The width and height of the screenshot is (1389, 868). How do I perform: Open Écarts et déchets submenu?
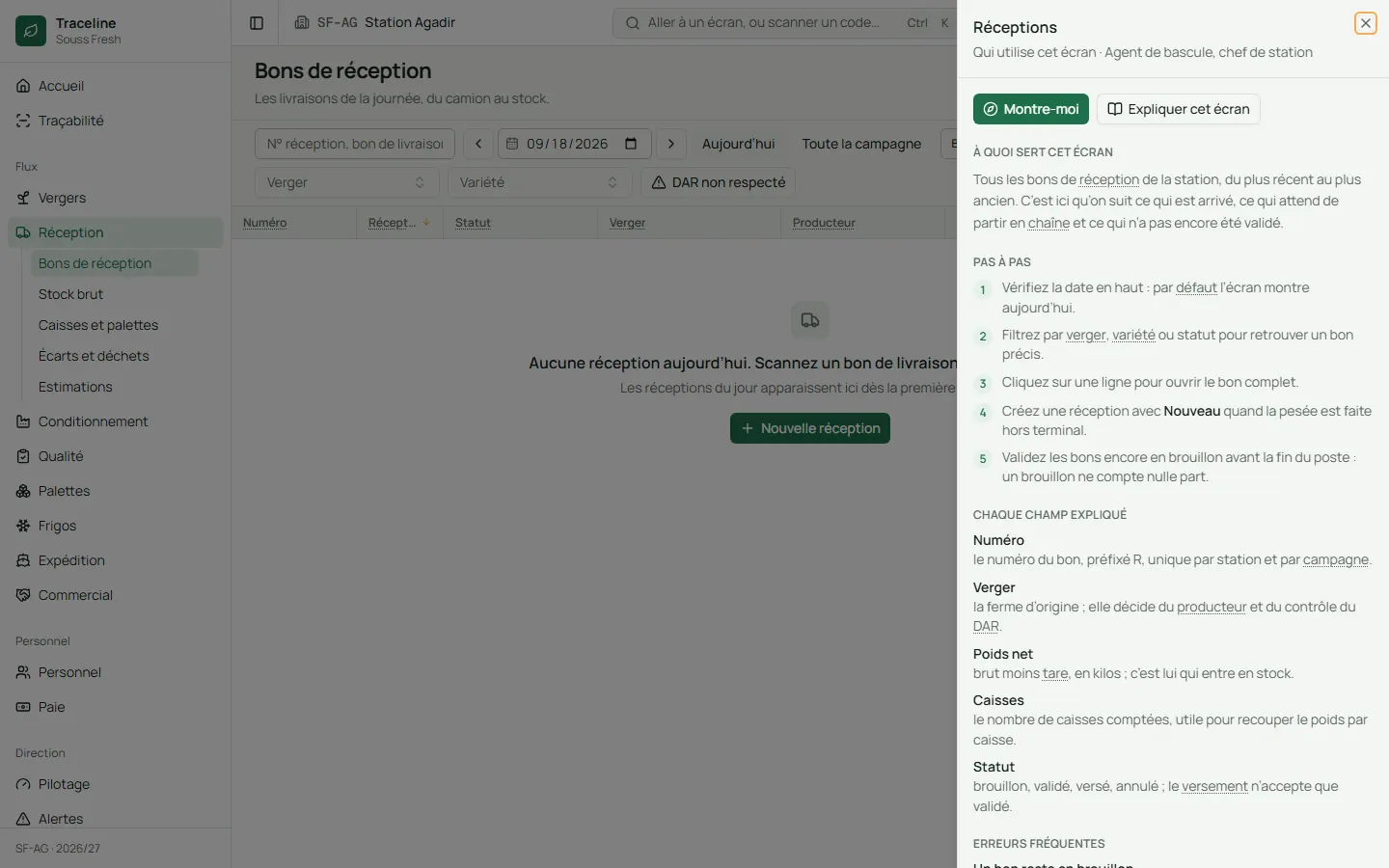tap(114, 356)
